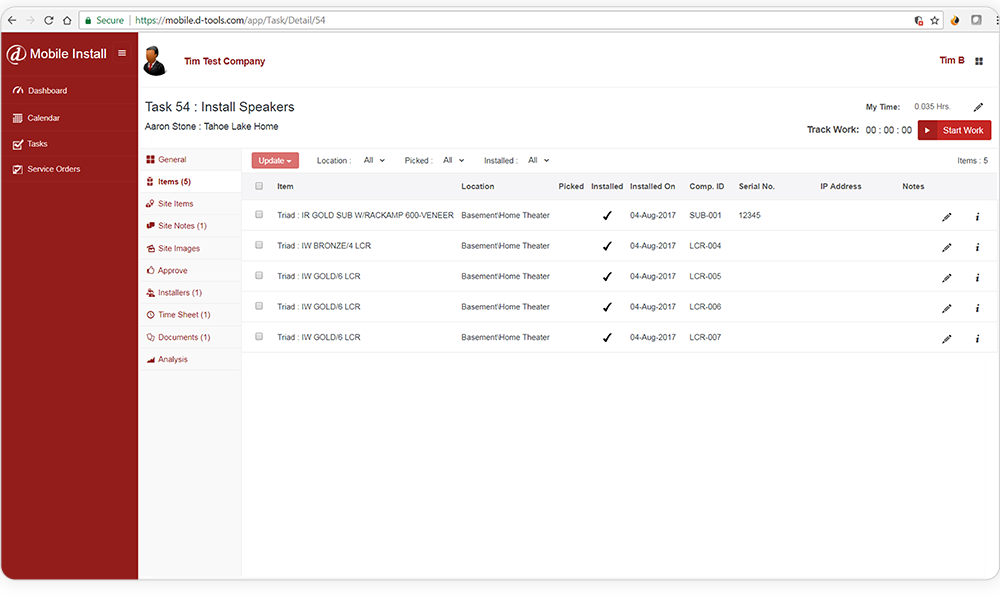Open the Site Items tab
1000x605 pixels.
(x=190, y=204)
